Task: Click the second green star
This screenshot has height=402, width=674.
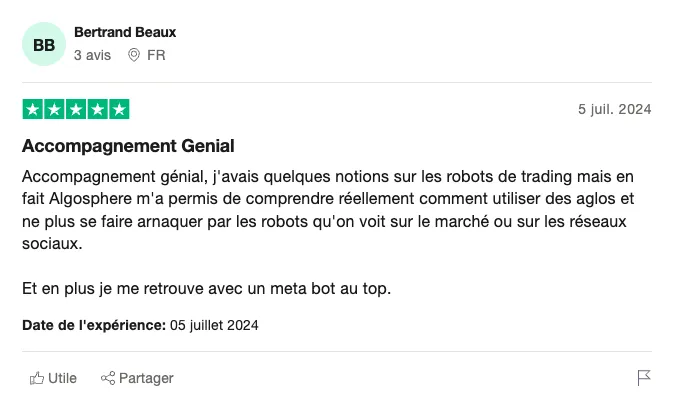Action: (54, 109)
